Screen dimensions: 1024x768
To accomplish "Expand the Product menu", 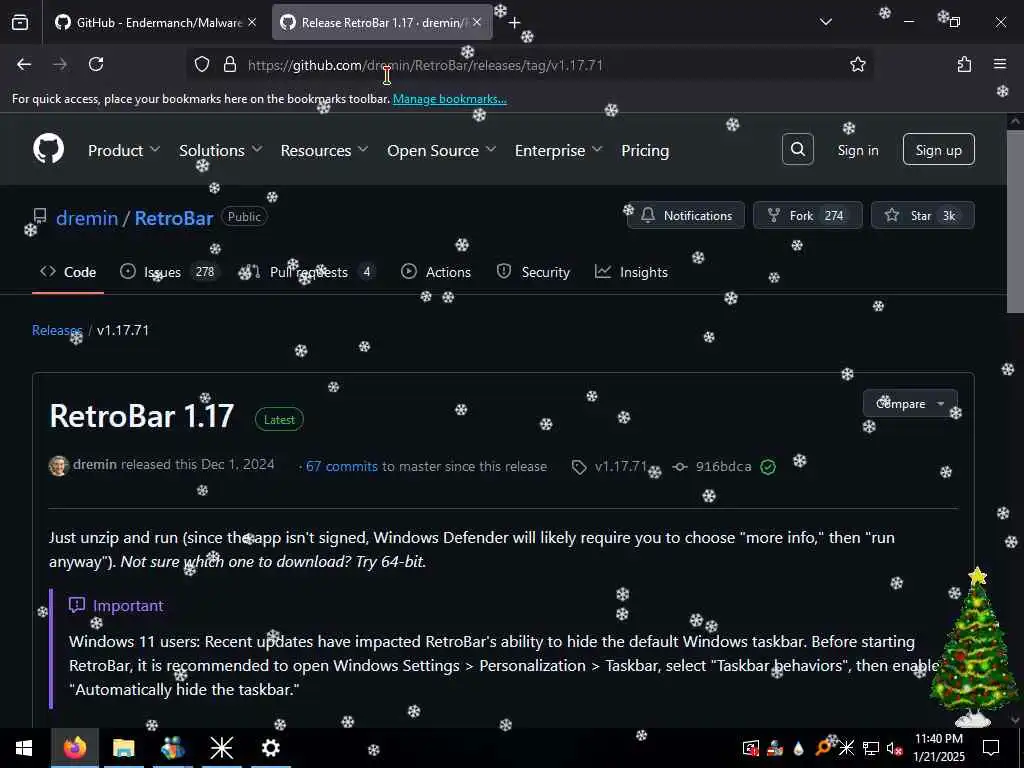I will pyautogui.click(x=124, y=150).
